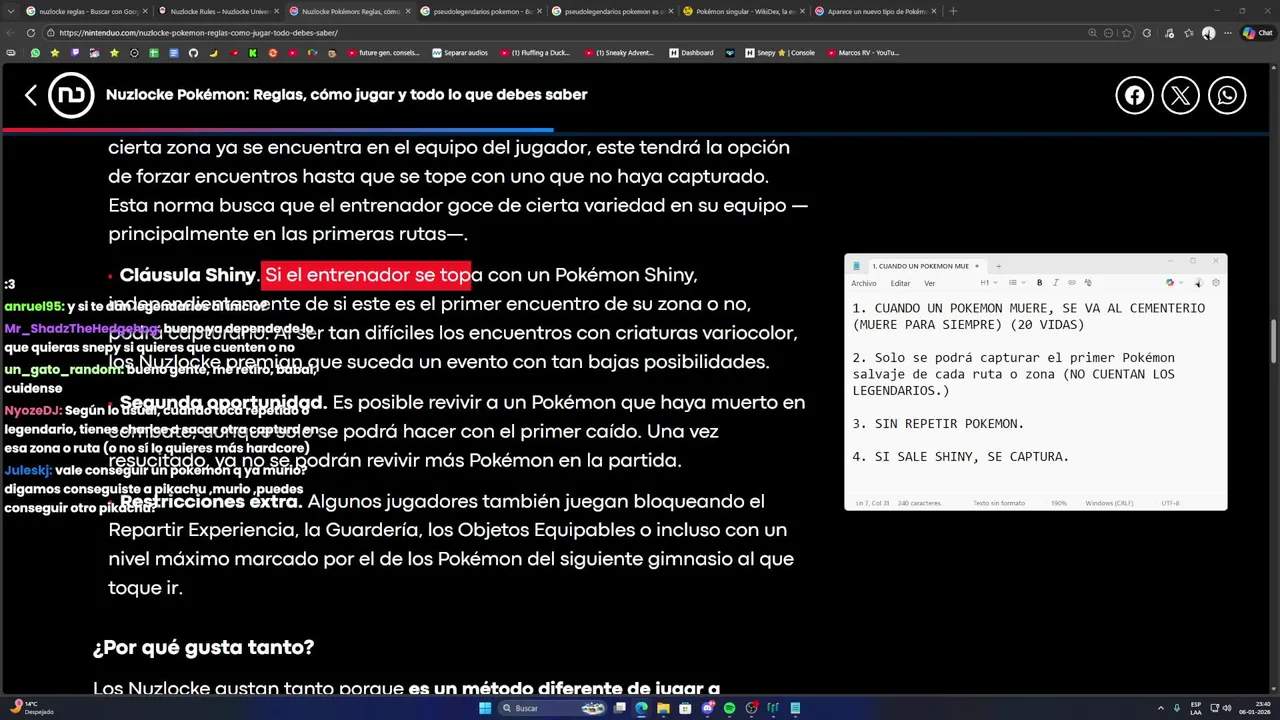Open Notepad settings gear
The height and width of the screenshot is (720, 1280).
tap(1216, 283)
